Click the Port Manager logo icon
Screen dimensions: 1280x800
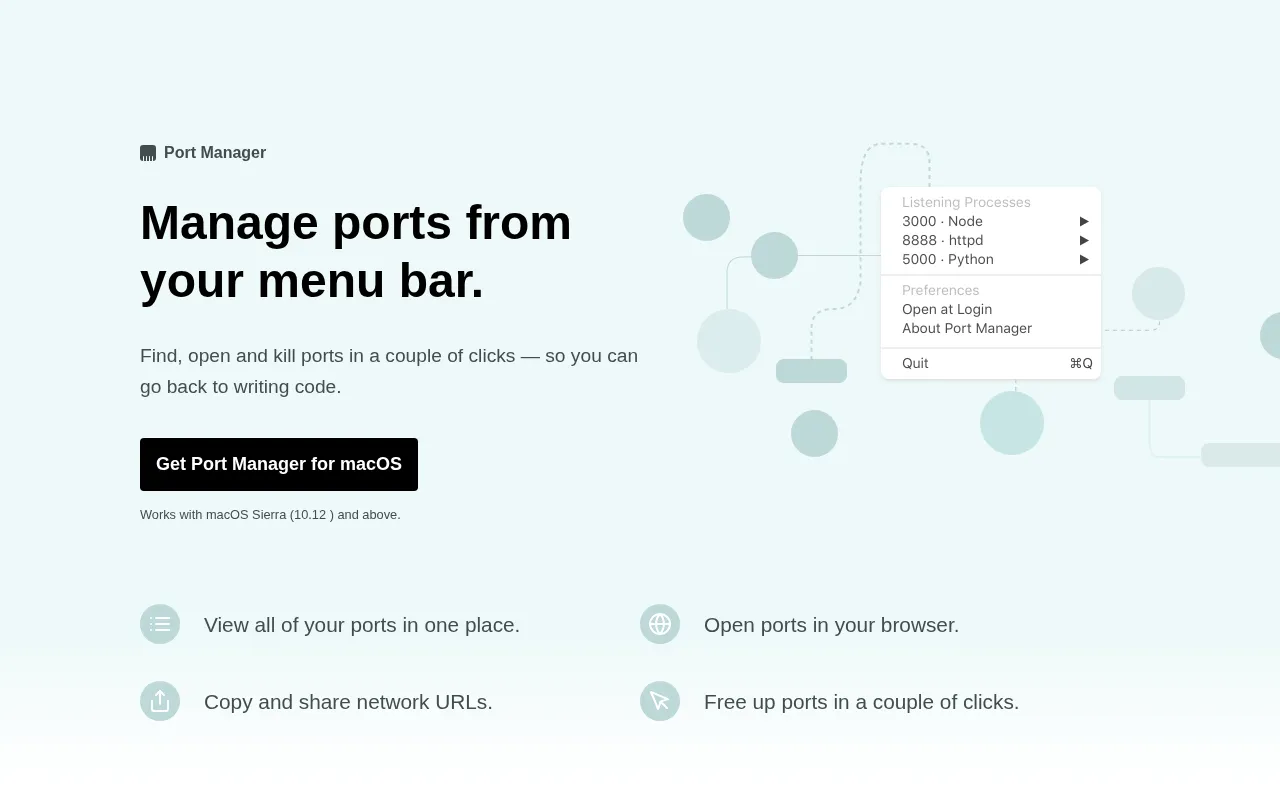[148, 153]
